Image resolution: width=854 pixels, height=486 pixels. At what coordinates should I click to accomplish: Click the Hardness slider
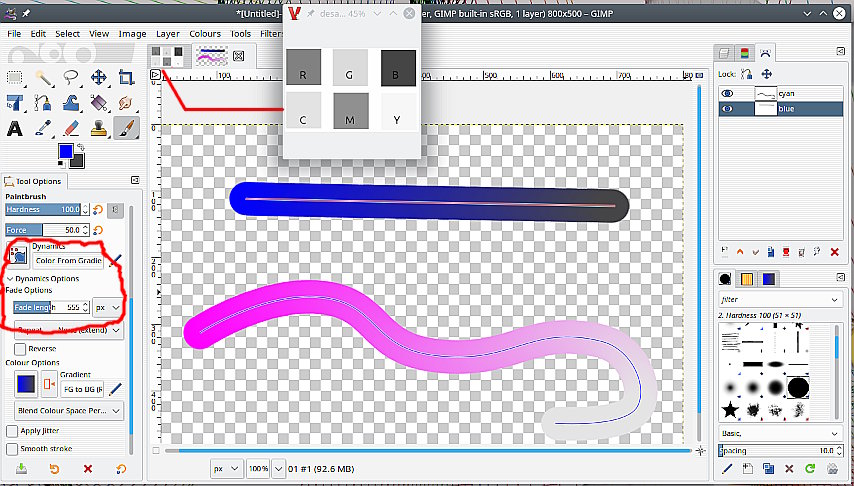pyautogui.click(x=43, y=210)
